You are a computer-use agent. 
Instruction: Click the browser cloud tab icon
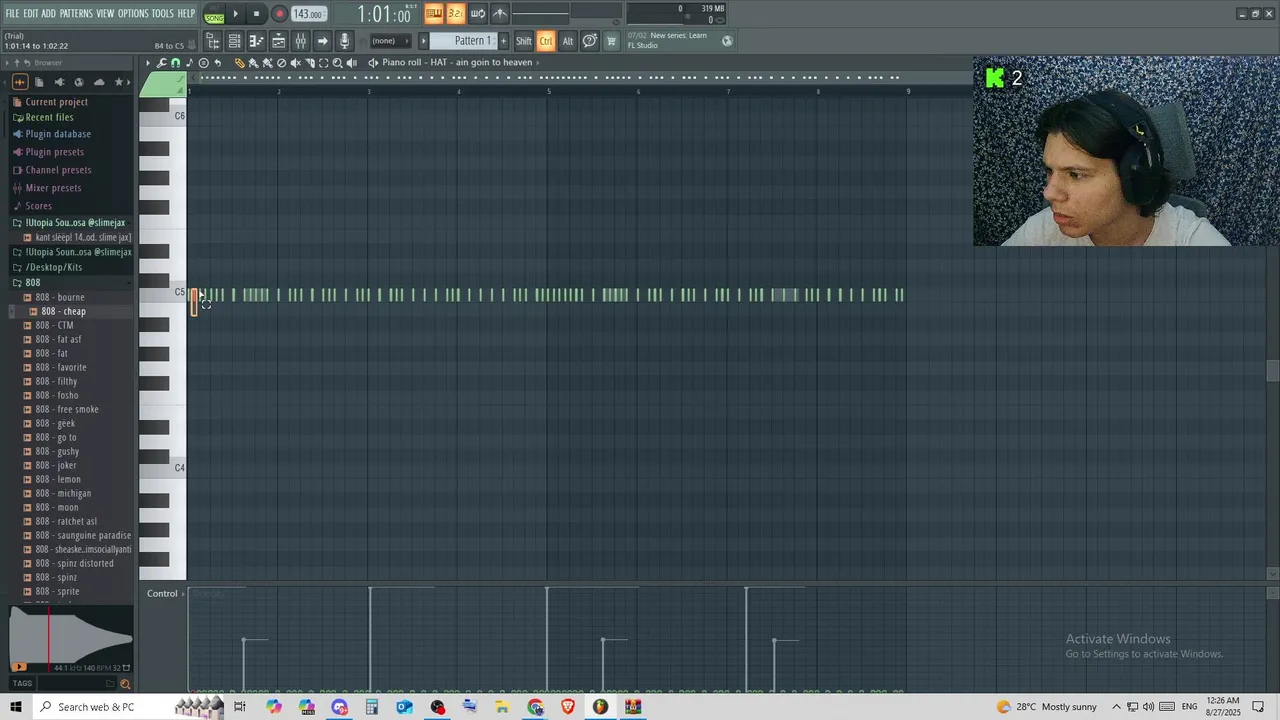click(x=99, y=82)
